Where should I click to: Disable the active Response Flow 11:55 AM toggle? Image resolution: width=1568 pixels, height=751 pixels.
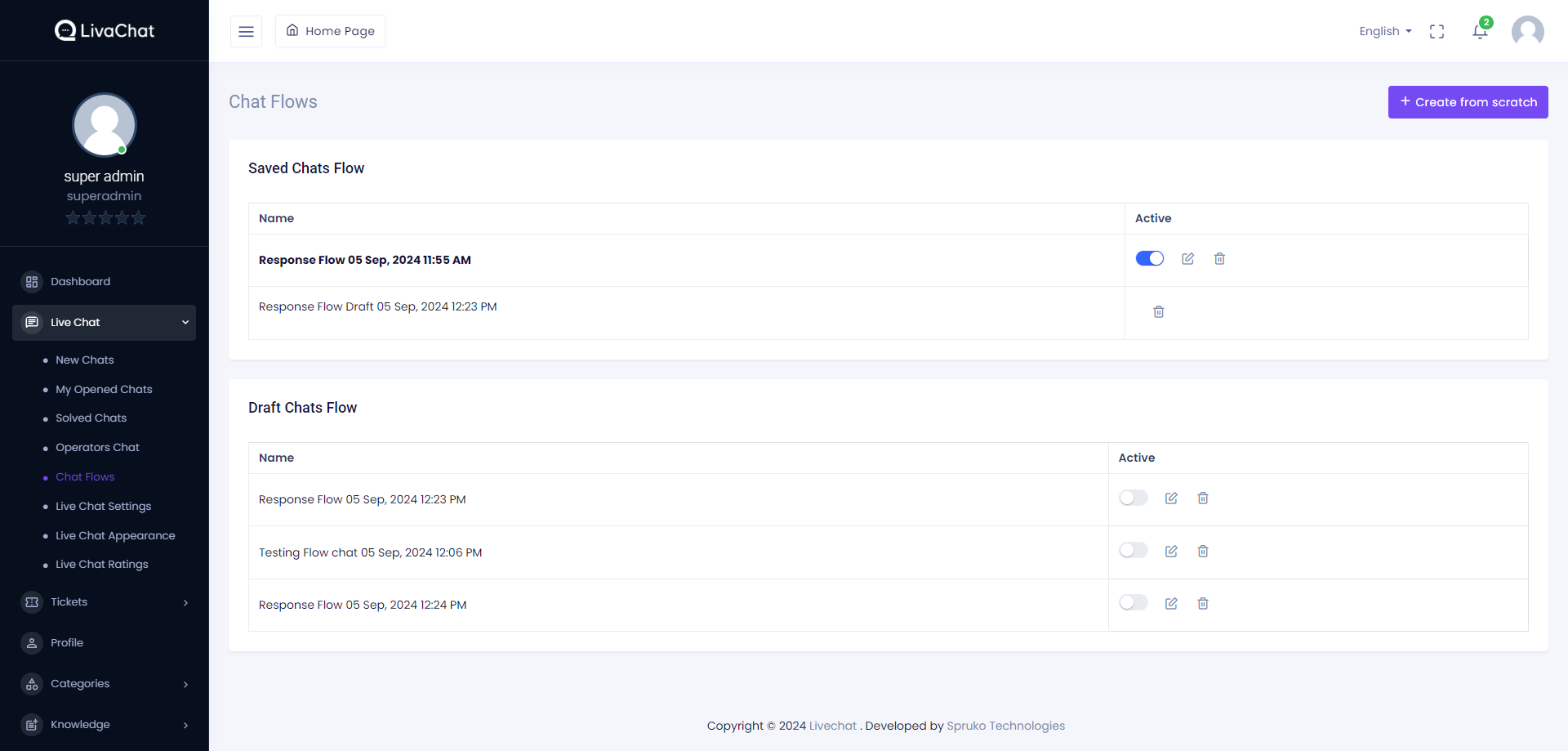coord(1149,259)
